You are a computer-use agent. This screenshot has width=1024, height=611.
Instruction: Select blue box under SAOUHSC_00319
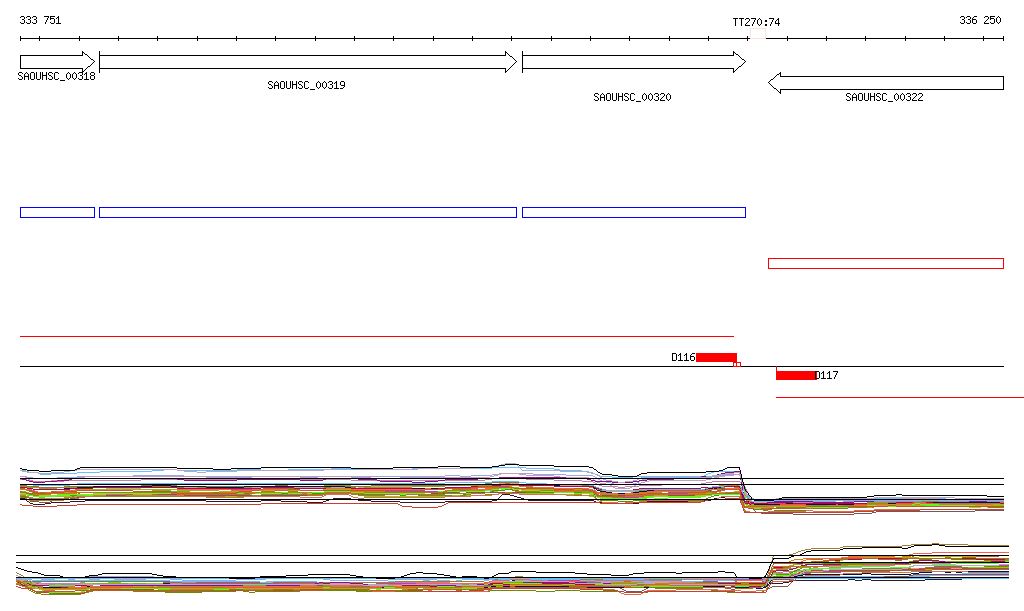(x=308, y=212)
